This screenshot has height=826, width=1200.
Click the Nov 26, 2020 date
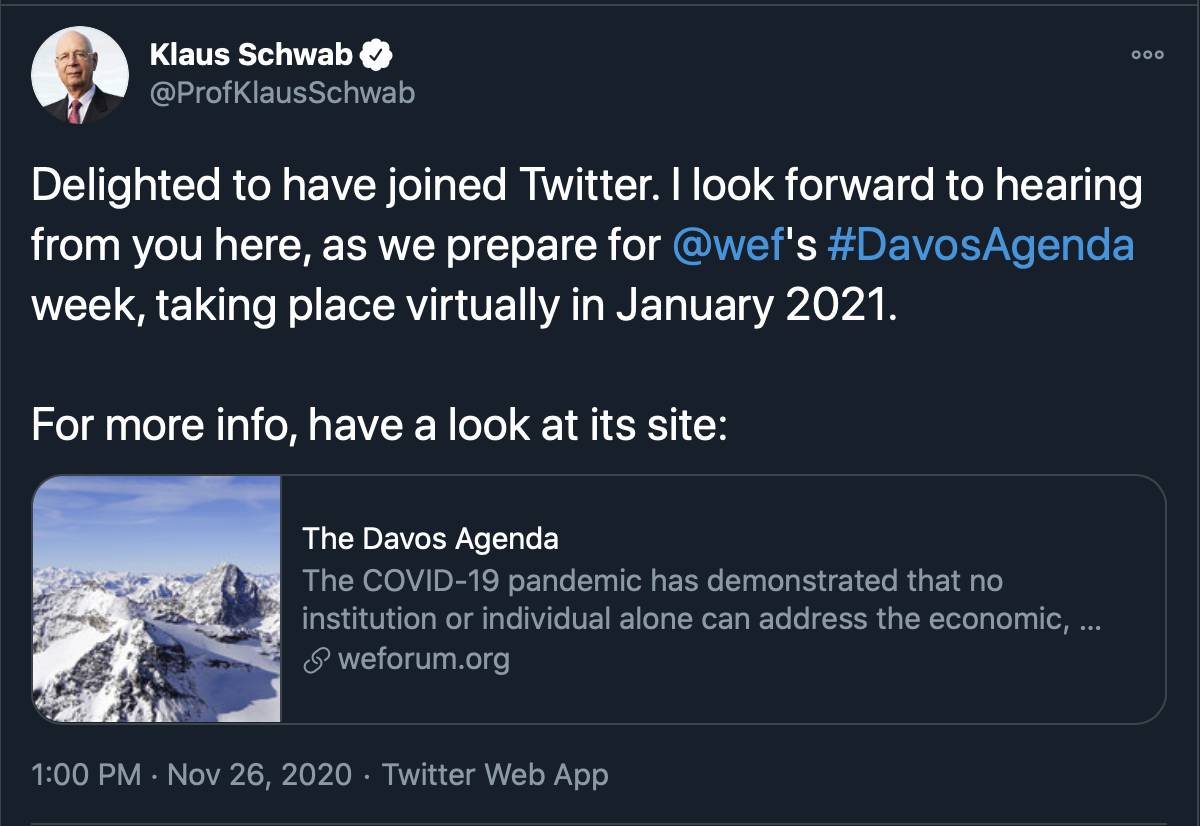[259, 774]
